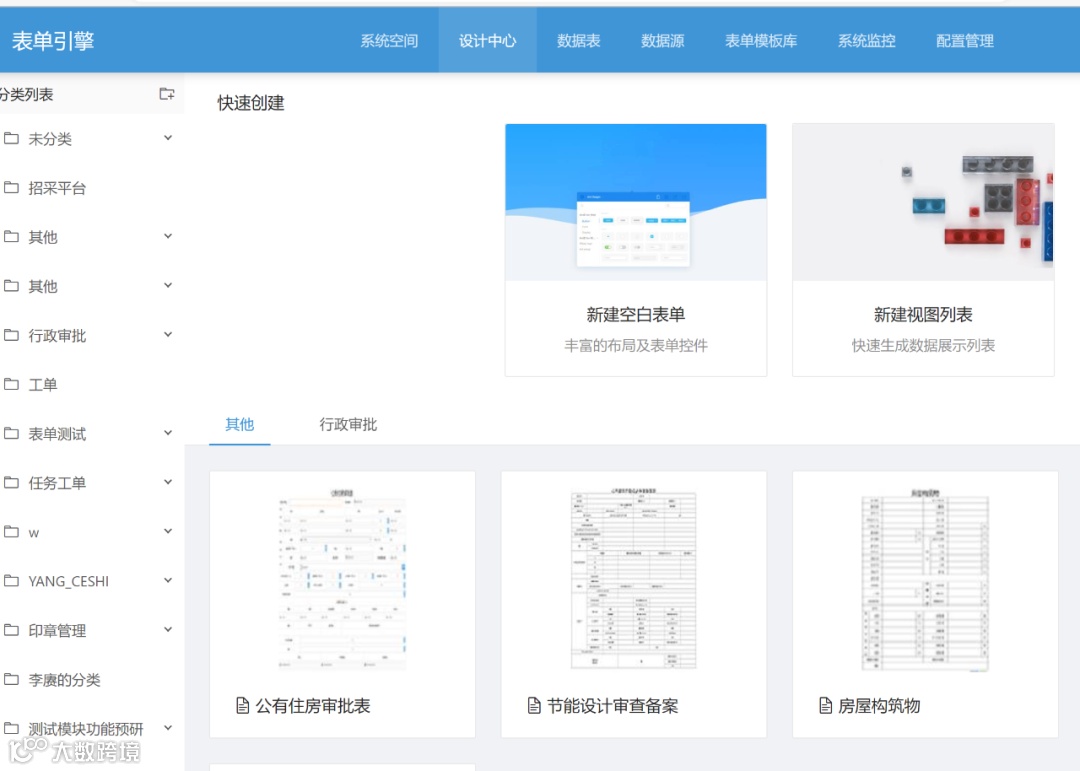
Task: Click the folder icon next to 招采平台
Action: click(x=11, y=187)
